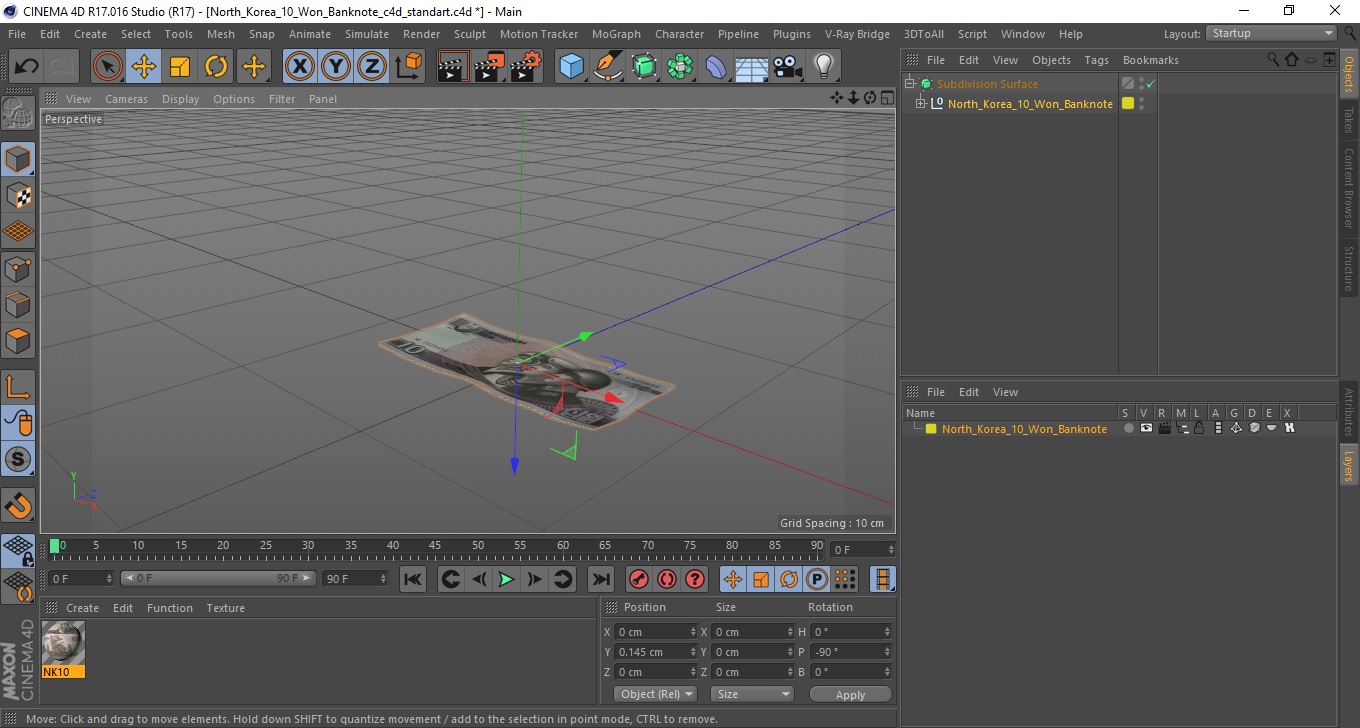Open the Layout dropdown set to Startup
This screenshot has height=728, width=1360.
click(1272, 33)
